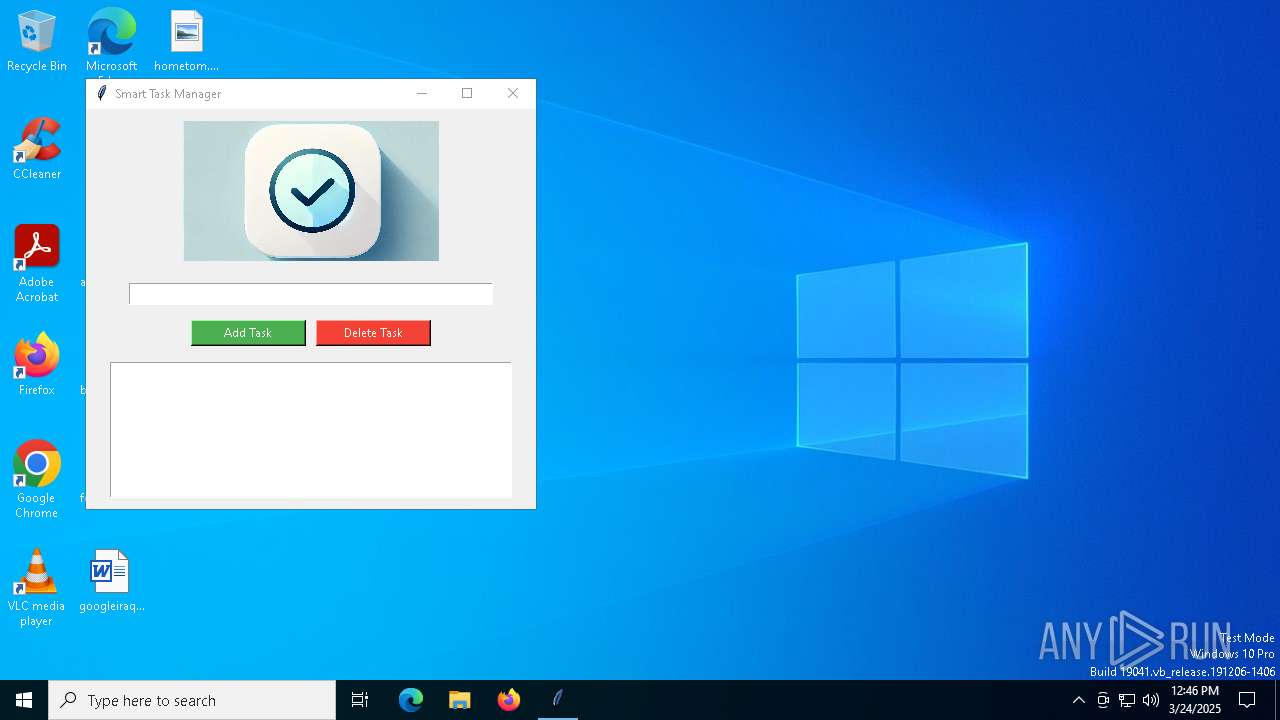Select the Recycle Bin desktop icon
Screen dimensions: 1280x720
pos(37,41)
